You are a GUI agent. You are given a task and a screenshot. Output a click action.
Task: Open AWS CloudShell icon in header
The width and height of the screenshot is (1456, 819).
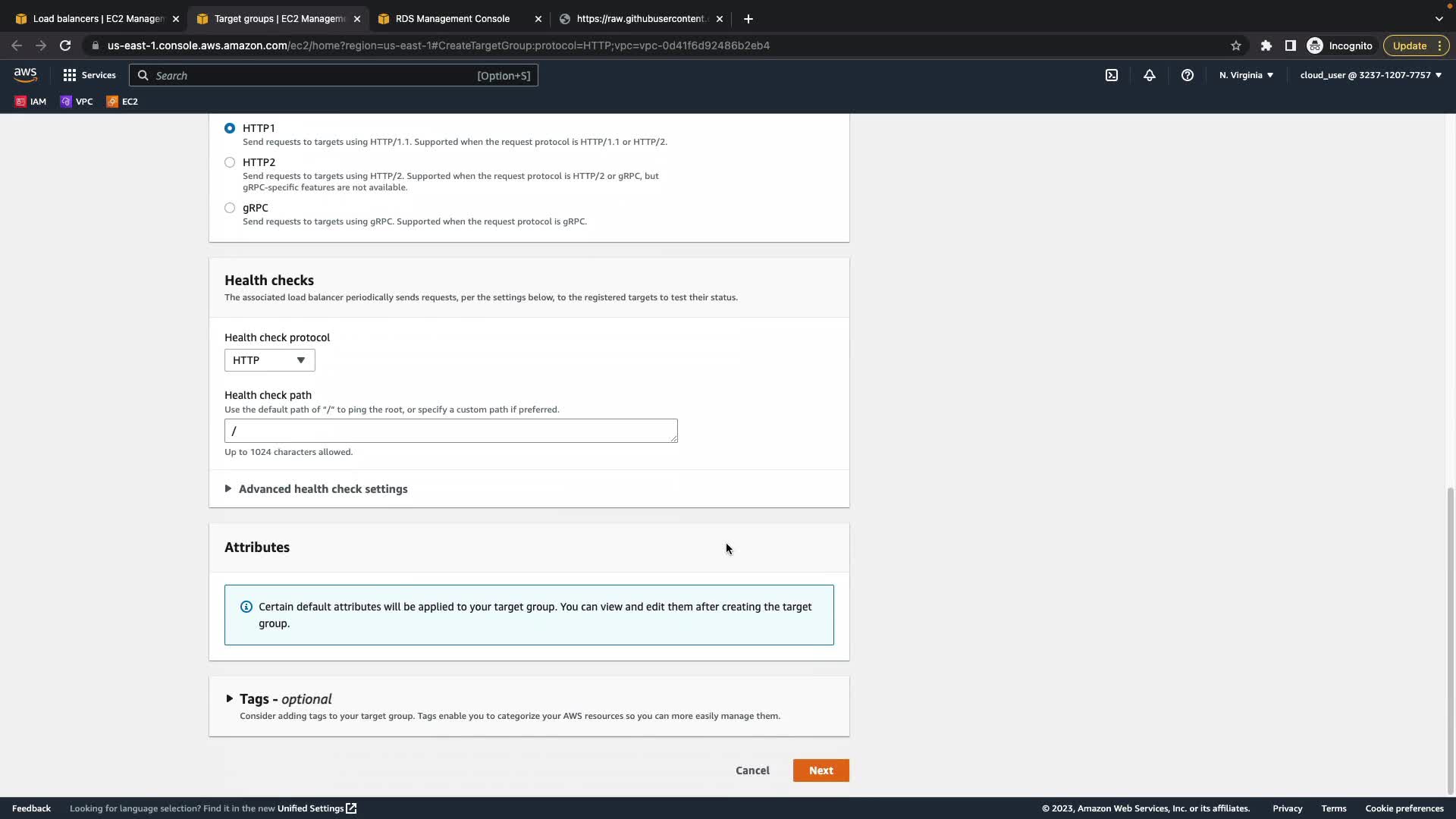tap(1112, 75)
